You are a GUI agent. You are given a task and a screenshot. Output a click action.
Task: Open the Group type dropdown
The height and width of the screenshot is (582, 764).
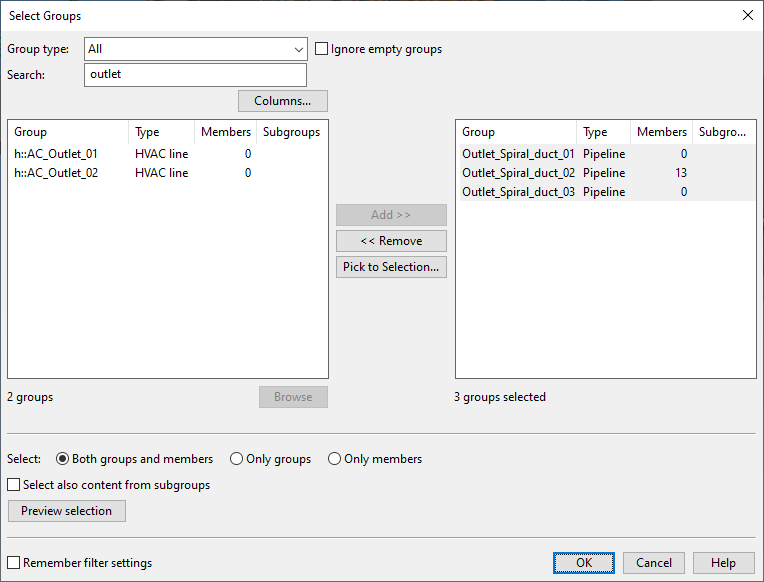(196, 49)
